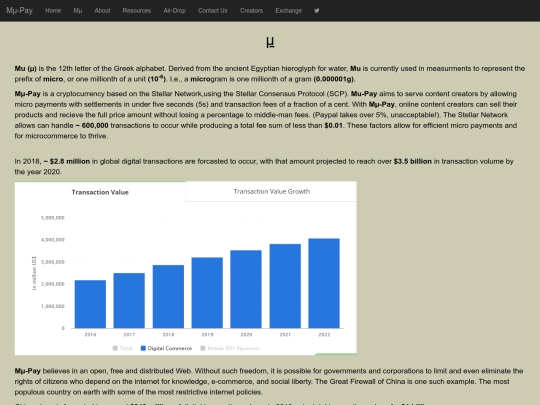Go to the Home page
Image resolution: width=540 pixels, height=405 pixels.
click(x=53, y=11)
